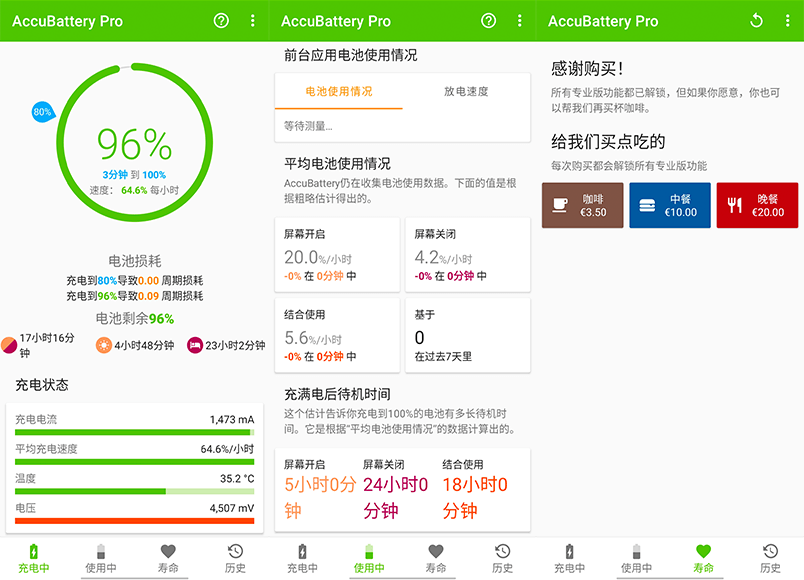Viewport: 804px width, 580px height.
Task: Select 历史 tab in first screen bottom bar
Action: pos(235,558)
